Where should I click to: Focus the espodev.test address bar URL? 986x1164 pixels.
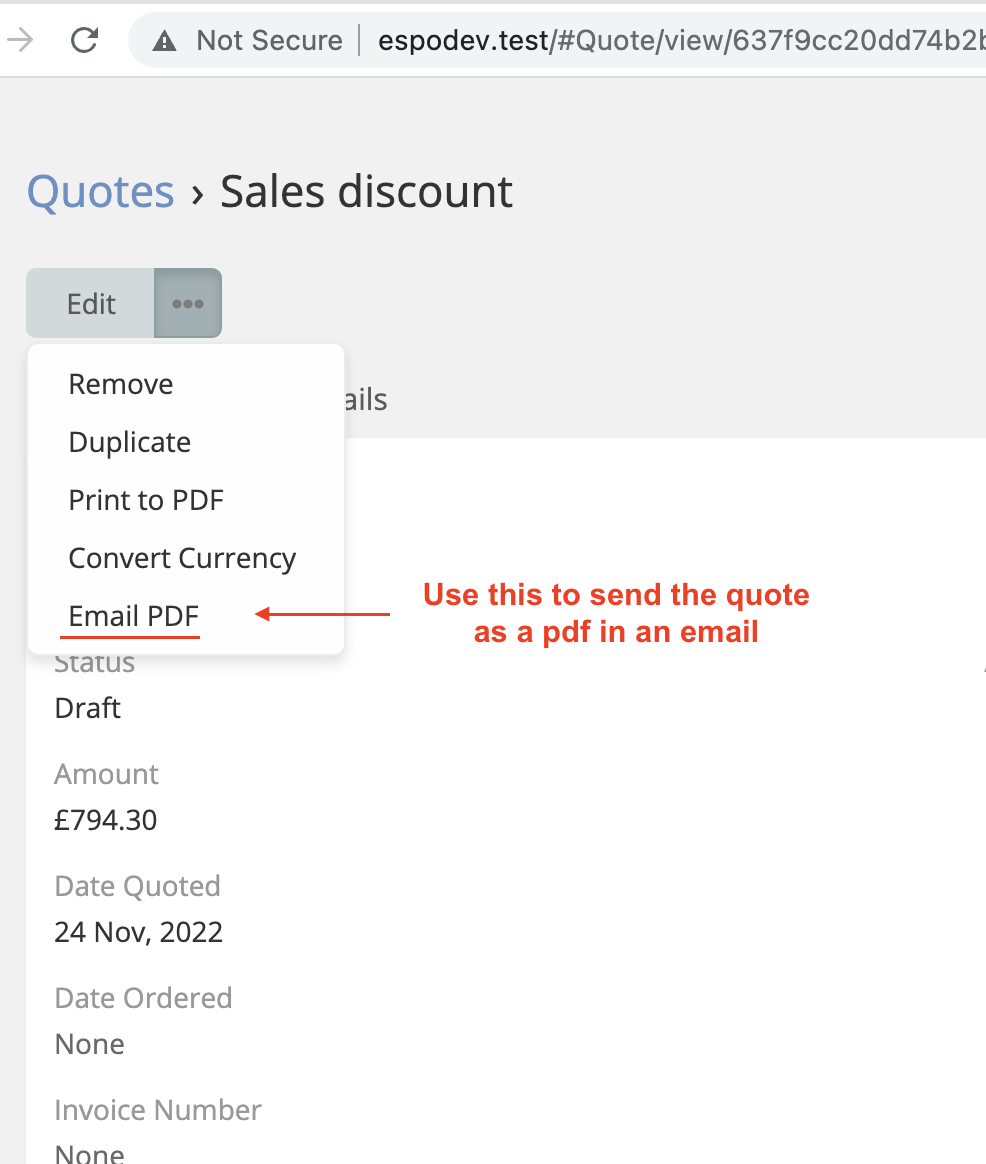pos(680,41)
